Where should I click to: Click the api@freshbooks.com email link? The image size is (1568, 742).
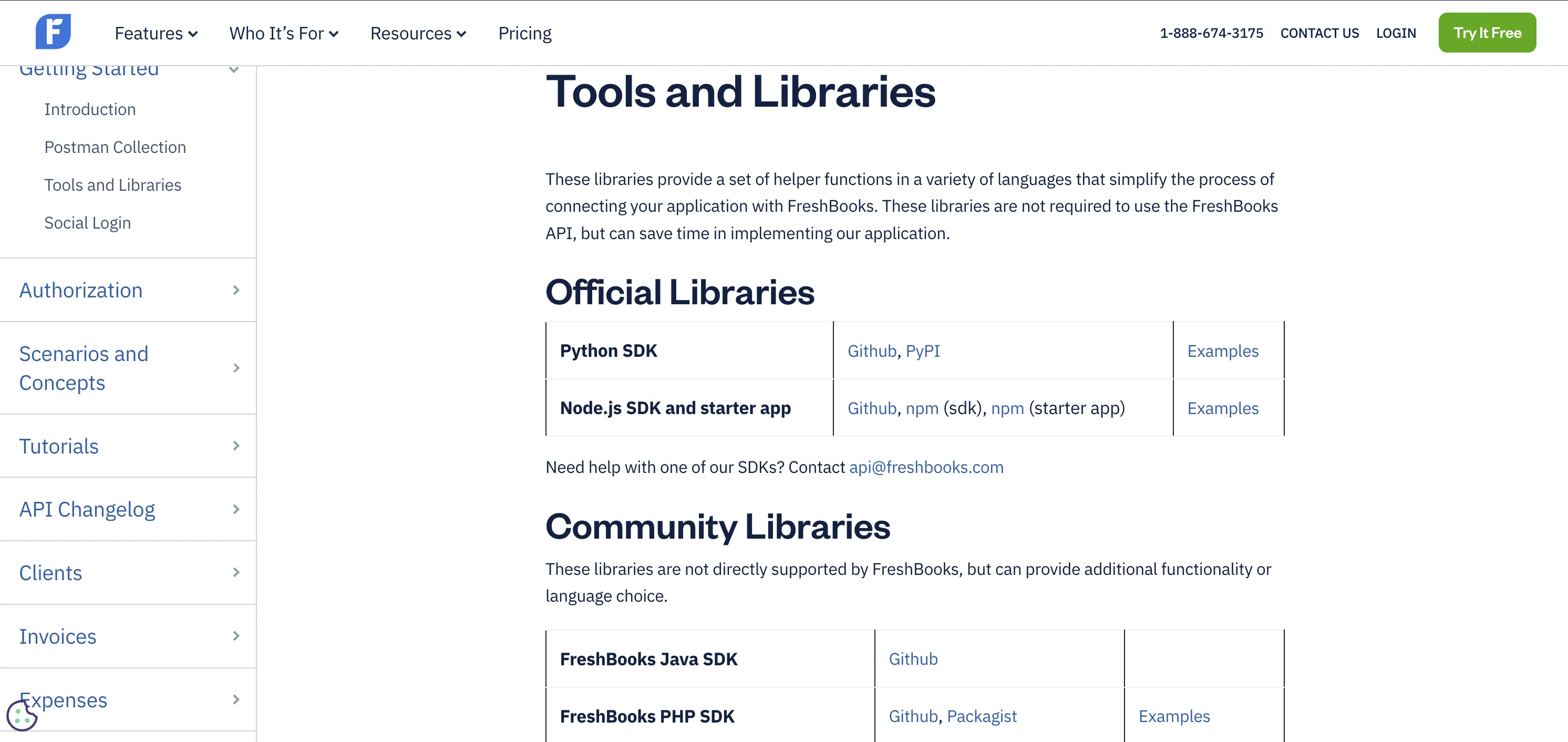tap(926, 467)
